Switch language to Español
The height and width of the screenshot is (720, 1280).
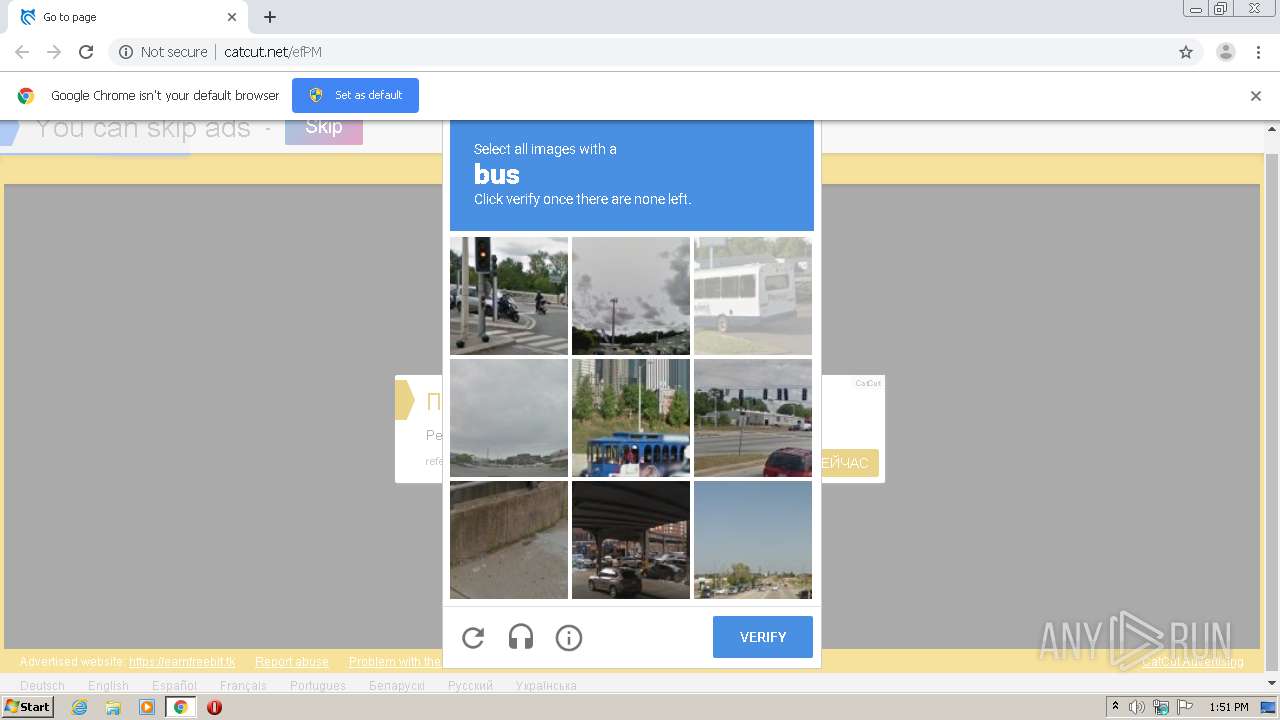point(174,686)
